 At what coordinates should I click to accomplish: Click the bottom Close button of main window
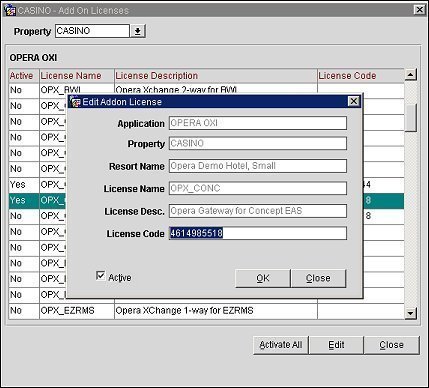[391, 345]
